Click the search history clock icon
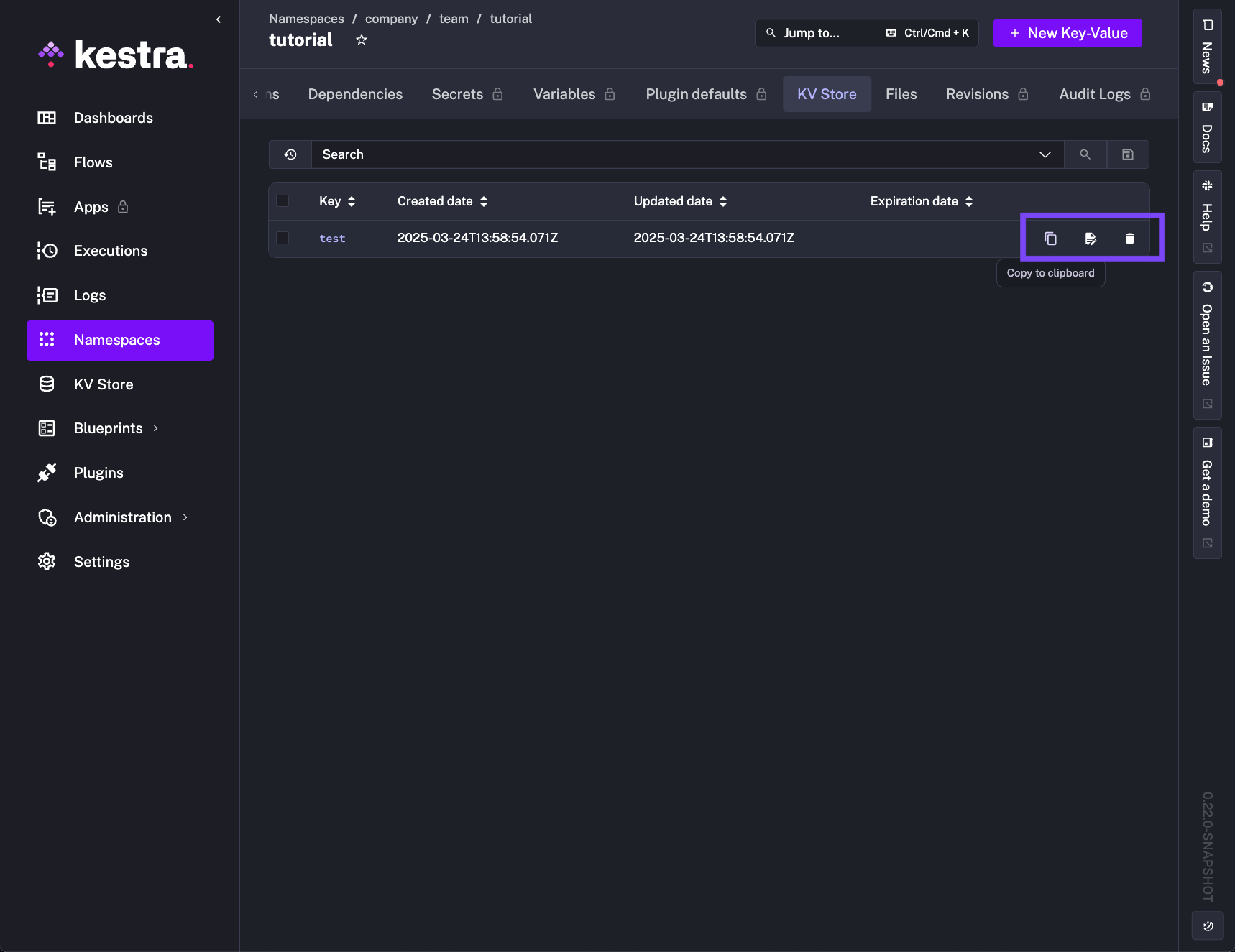Screen dimensions: 1235x952 coord(290,154)
